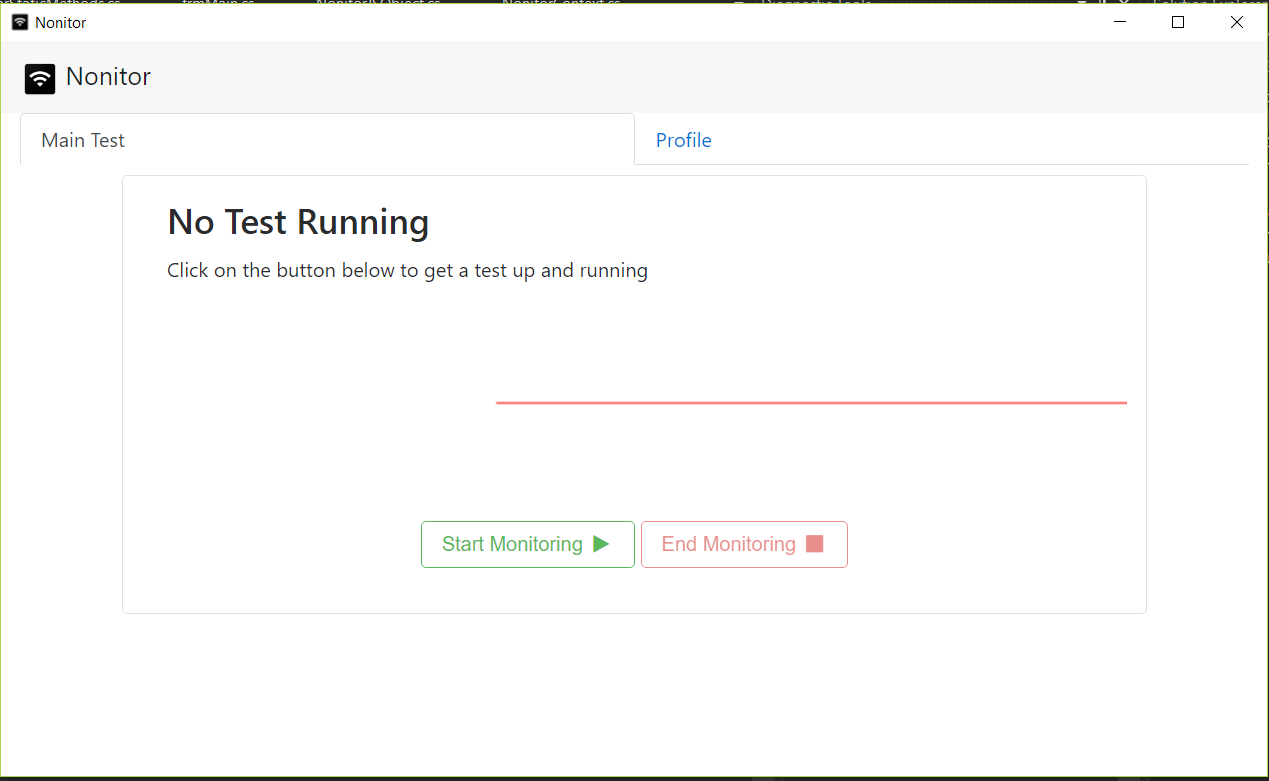The width and height of the screenshot is (1269, 781).
Task: Maximize the Nonitor window
Action: coord(1178,22)
